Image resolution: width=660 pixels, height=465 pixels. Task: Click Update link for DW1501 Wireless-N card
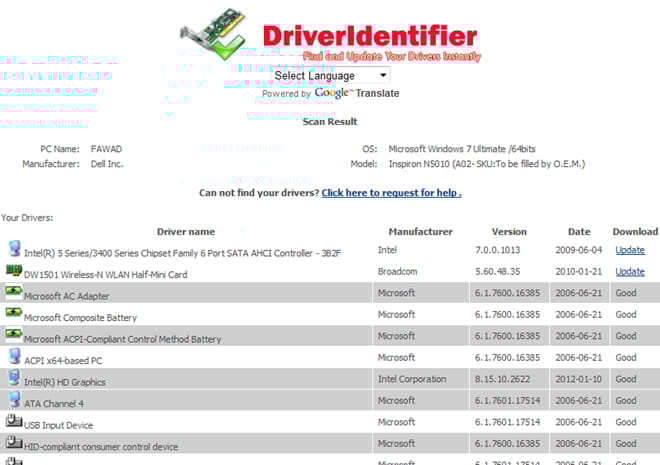point(630,271)
